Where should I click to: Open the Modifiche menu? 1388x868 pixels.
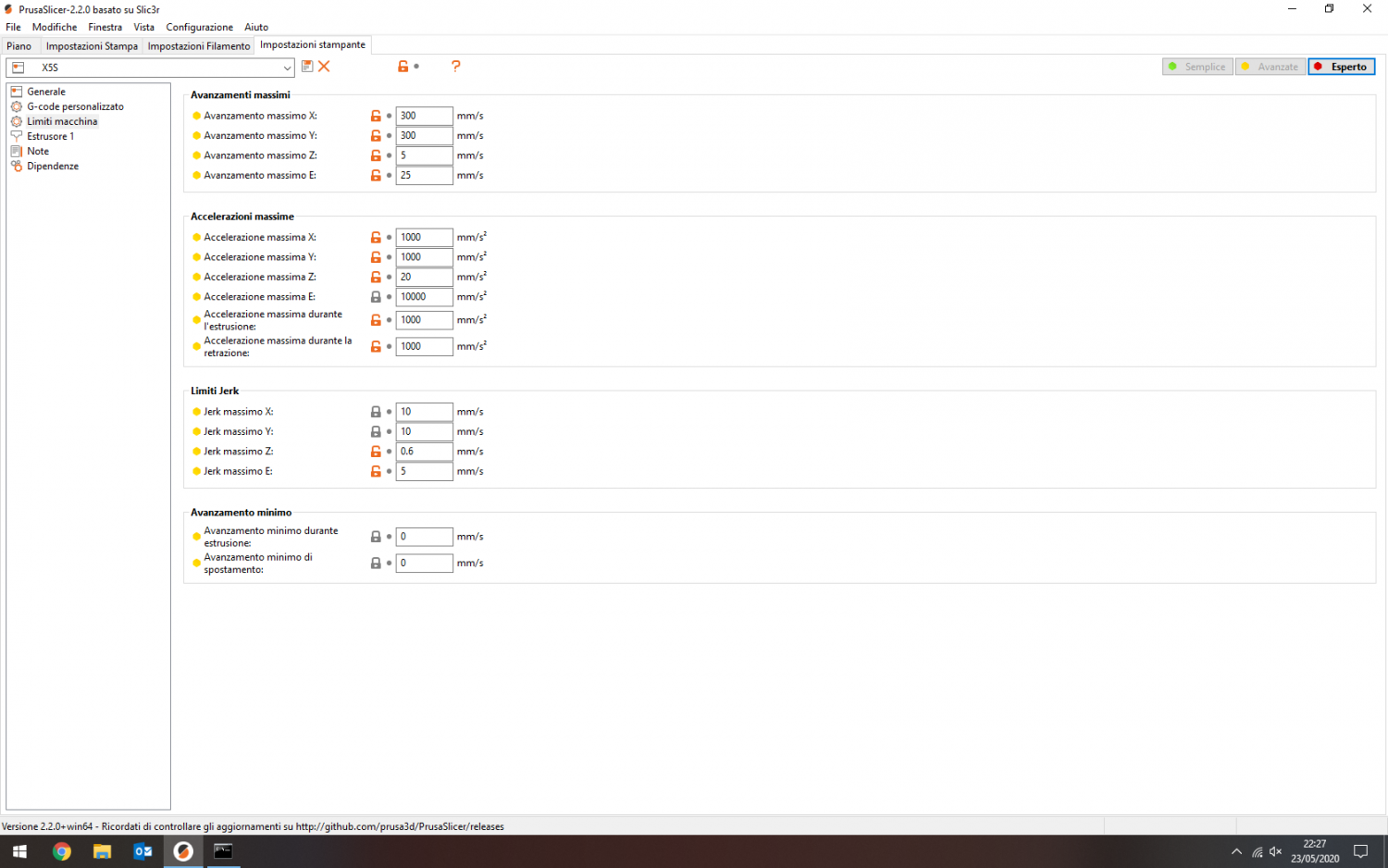point(55,27)
